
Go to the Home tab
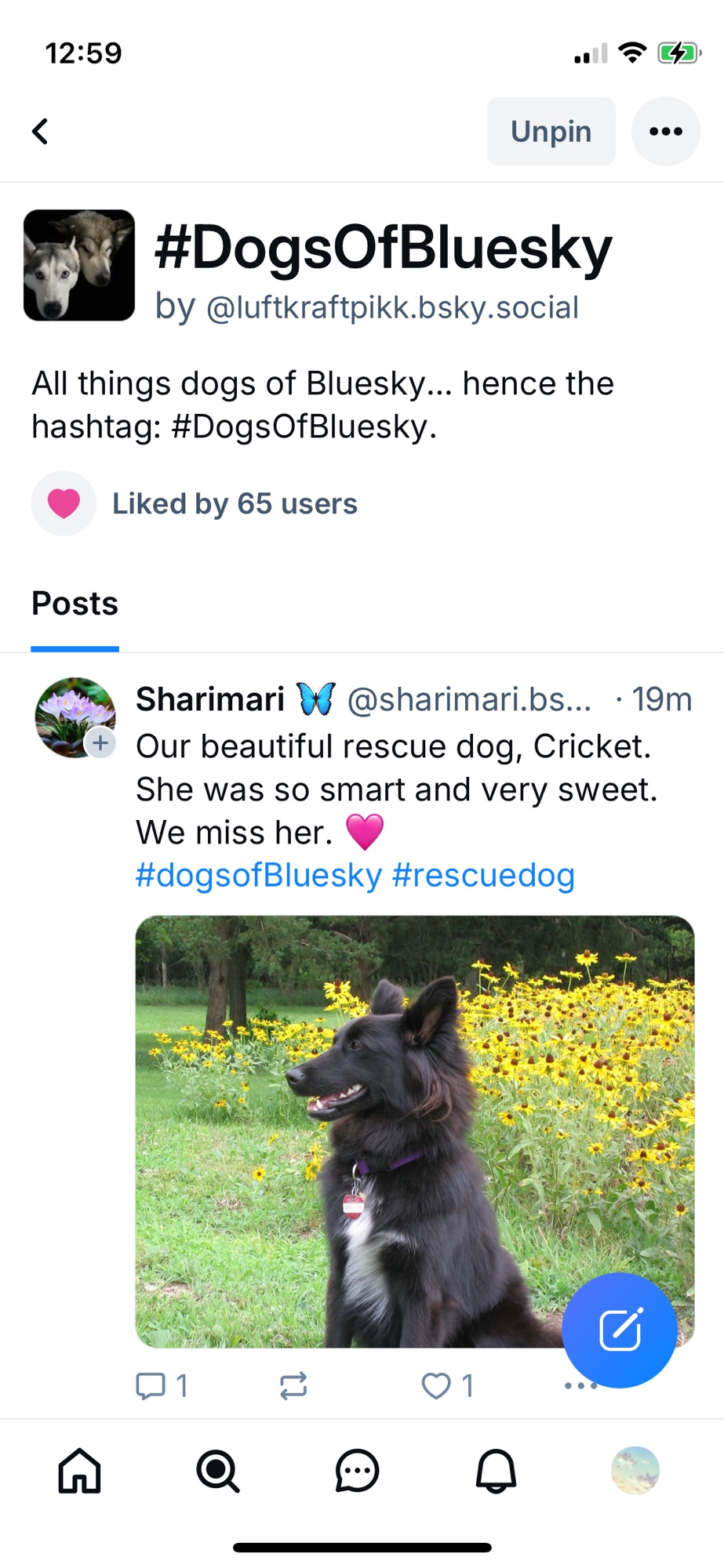click(80, 1471)
